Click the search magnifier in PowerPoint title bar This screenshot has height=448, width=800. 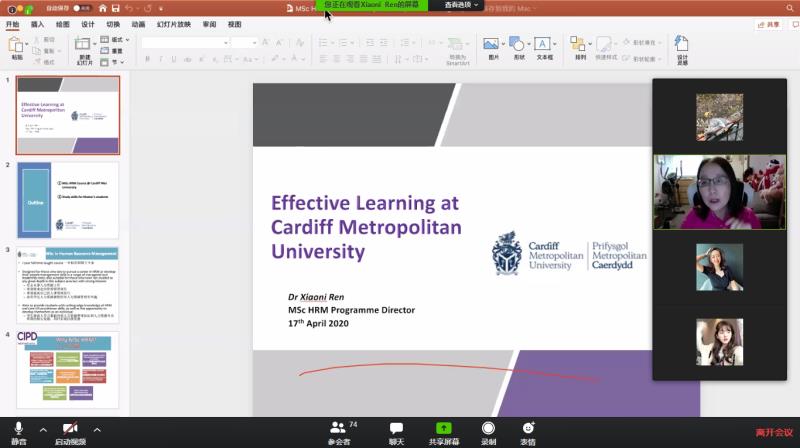pos(790,8)
